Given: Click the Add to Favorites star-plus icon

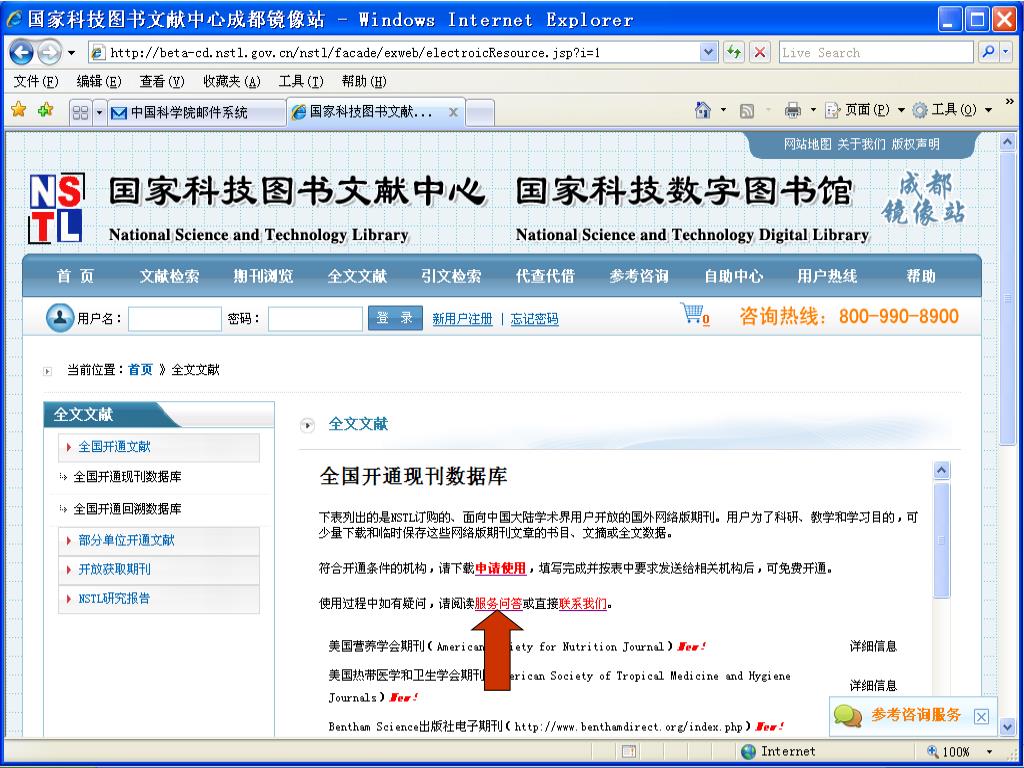Looking at the screenshot, I should (x=45, y=110).
